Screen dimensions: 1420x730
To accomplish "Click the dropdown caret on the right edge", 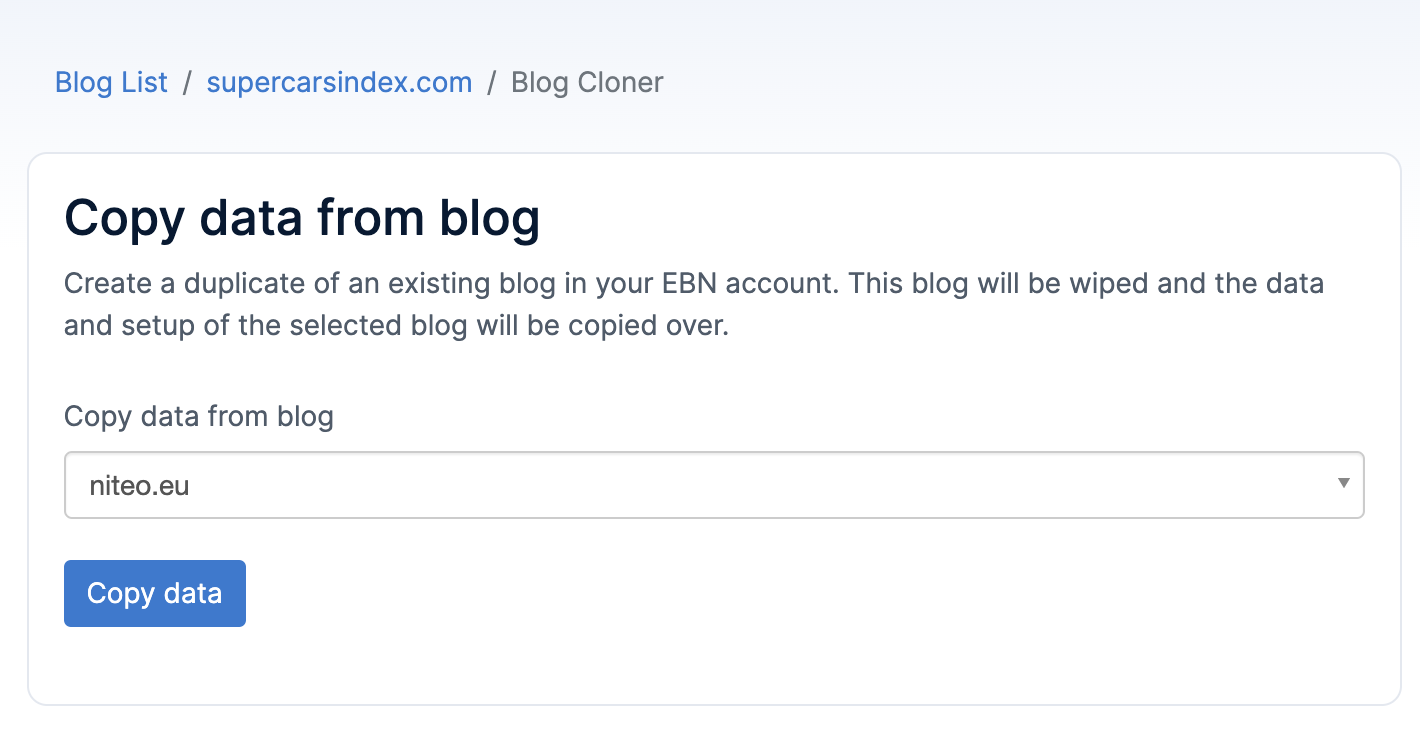I will (x=1344, y=484).
